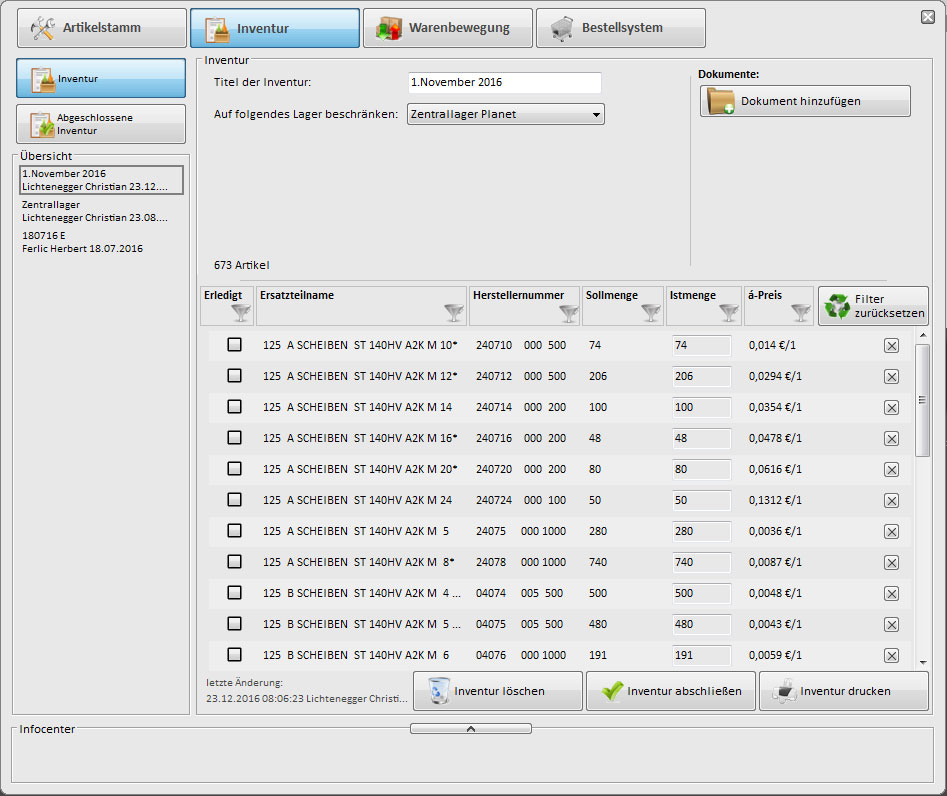Click the filter funnel icon in Ersatzteilname column
The width and height of the screenshot is (947, 796).
[454, 313]
